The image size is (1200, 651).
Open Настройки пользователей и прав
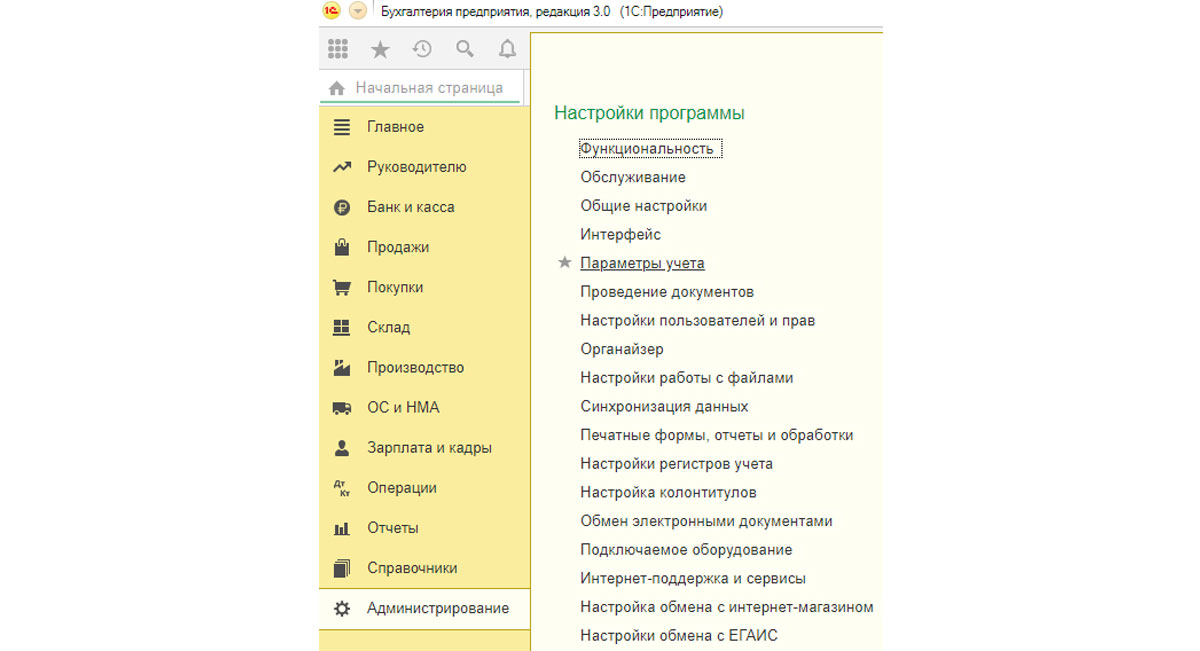coord(697,321)
